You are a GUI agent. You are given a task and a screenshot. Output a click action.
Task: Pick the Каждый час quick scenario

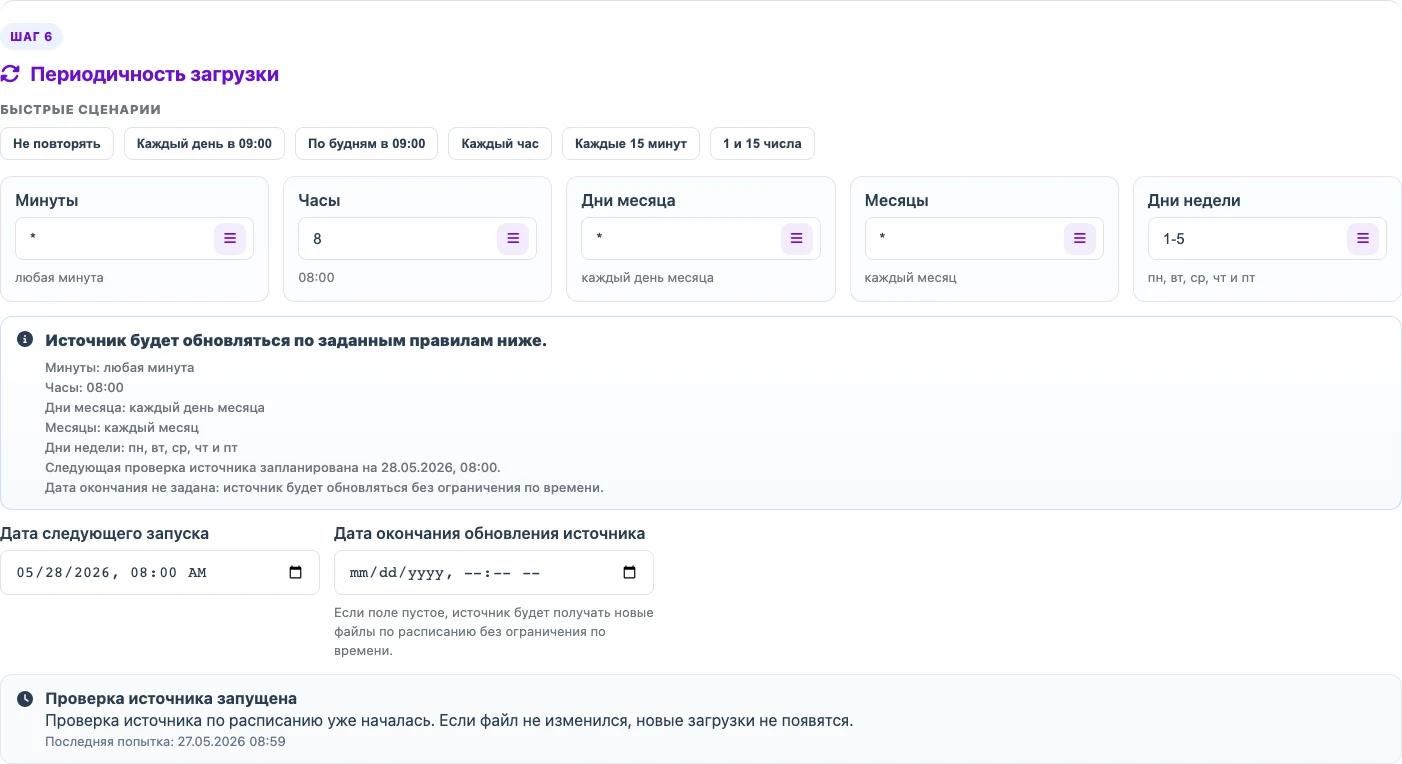[x=500, y=144]
